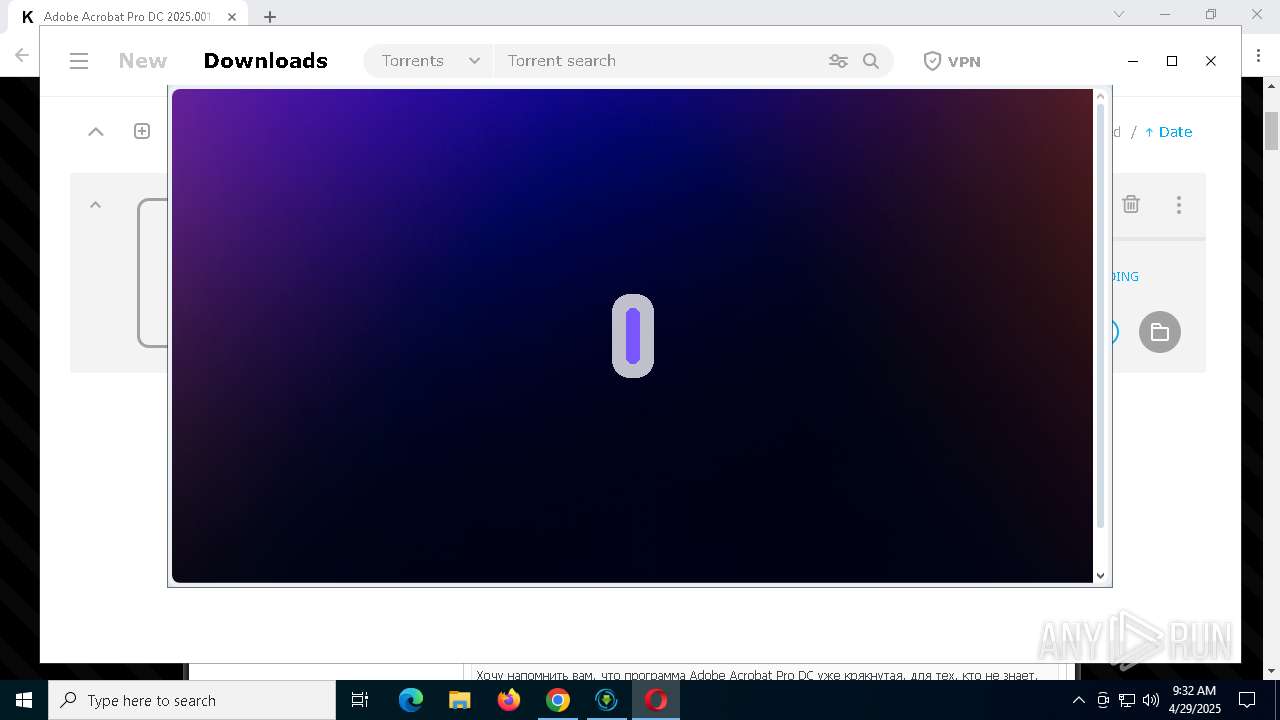Open the browser tab list chevron
Screen dimensions: 1280x720
click(1119, 14)
